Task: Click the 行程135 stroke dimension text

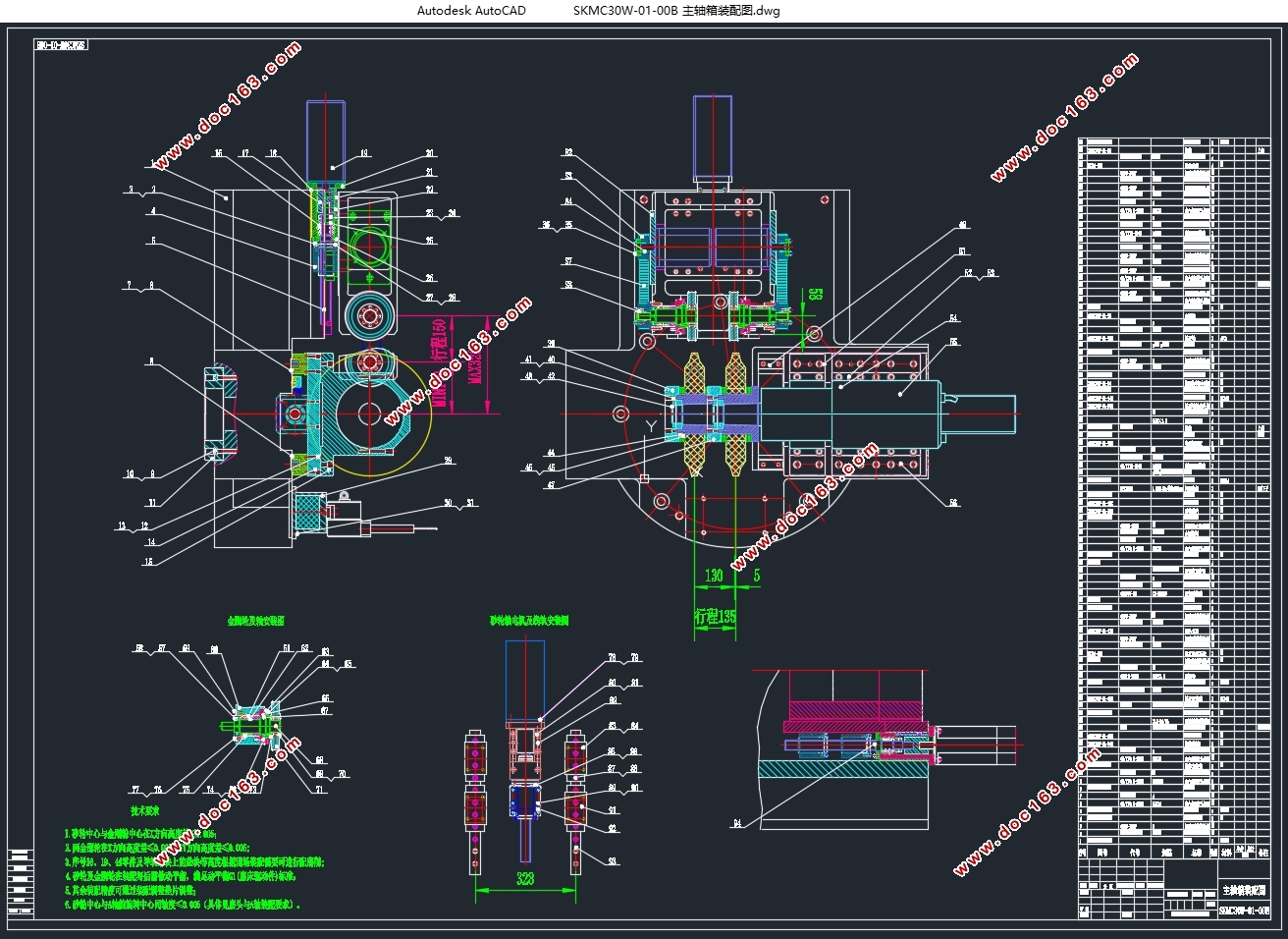Action: [715, 617]
